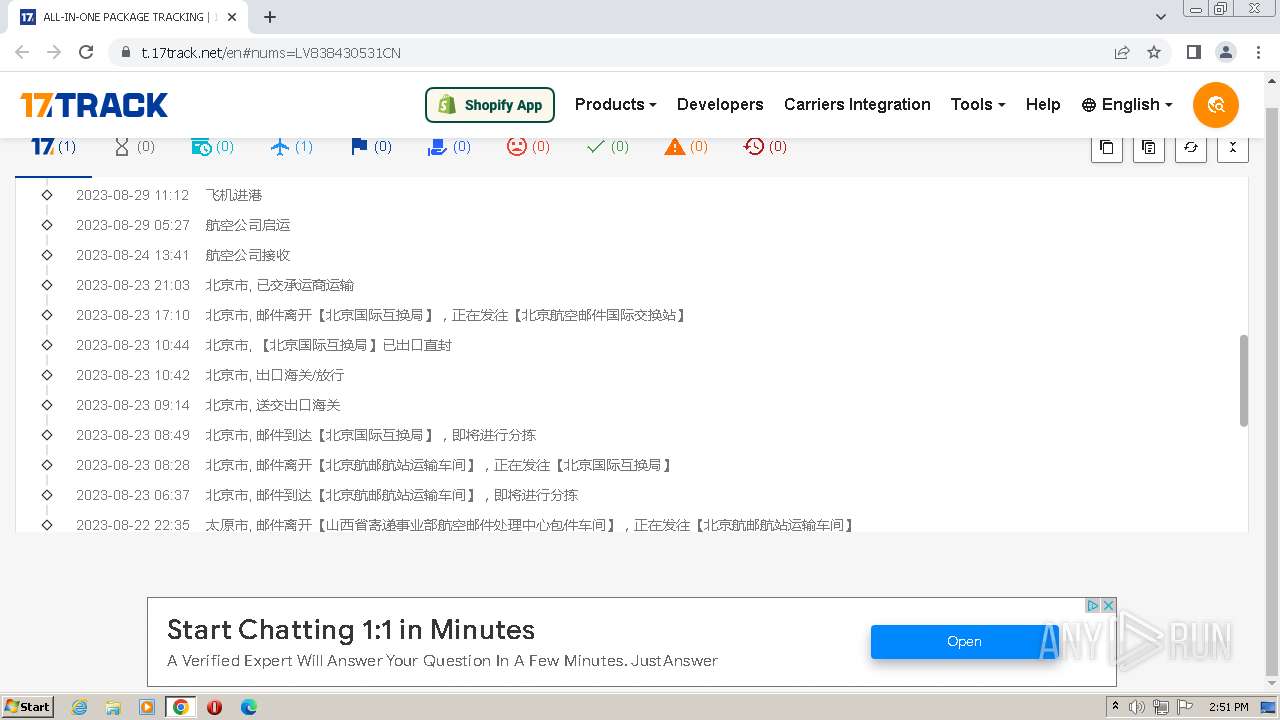Select the Info Received truck tab
This screenshot has width=1280, height=720.
coord(212,147)
